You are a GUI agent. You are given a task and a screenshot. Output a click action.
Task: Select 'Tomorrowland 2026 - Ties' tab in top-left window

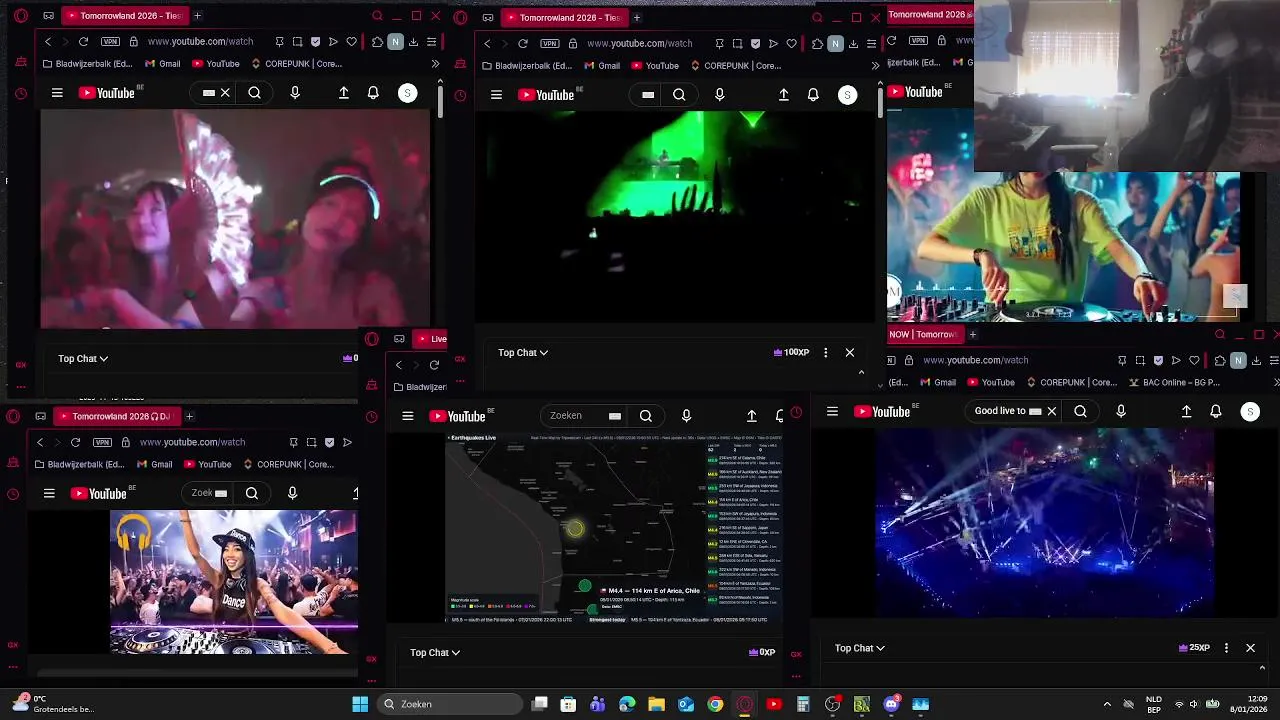(124, 16)
